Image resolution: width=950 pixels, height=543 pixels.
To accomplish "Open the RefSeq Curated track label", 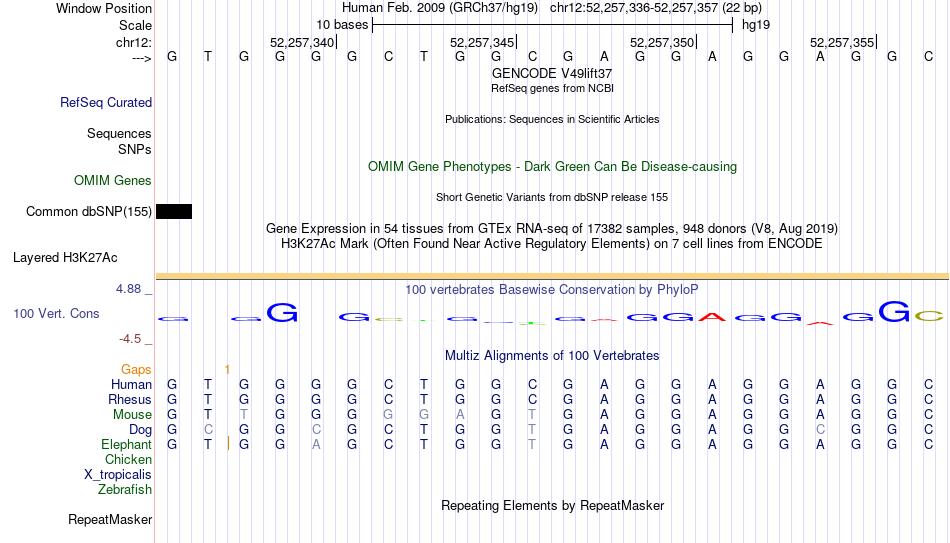I will tap(106, 102).
